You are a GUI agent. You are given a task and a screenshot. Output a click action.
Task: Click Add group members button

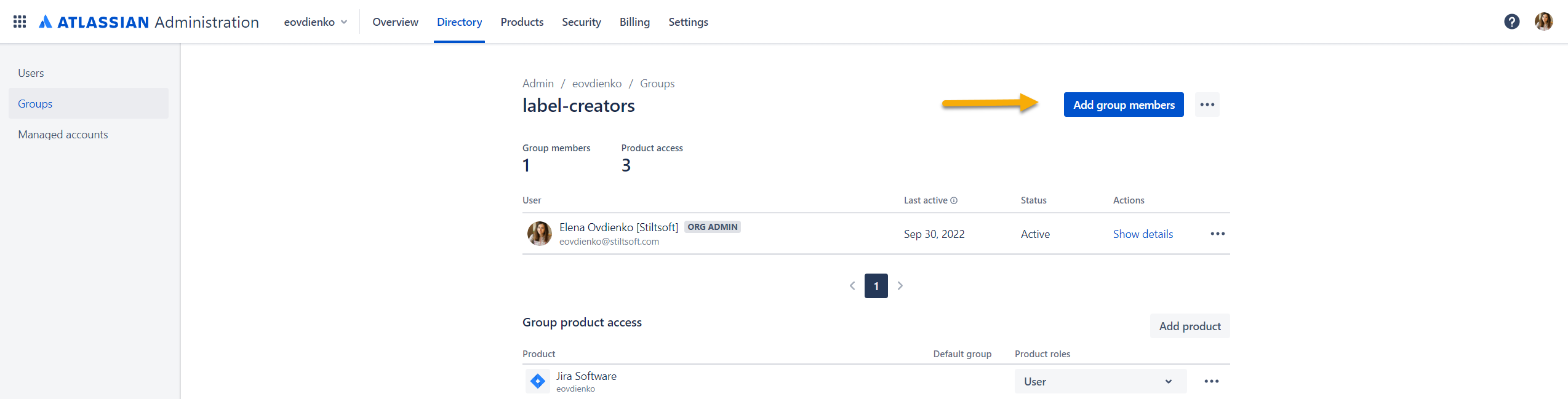tap(1124, 105)
